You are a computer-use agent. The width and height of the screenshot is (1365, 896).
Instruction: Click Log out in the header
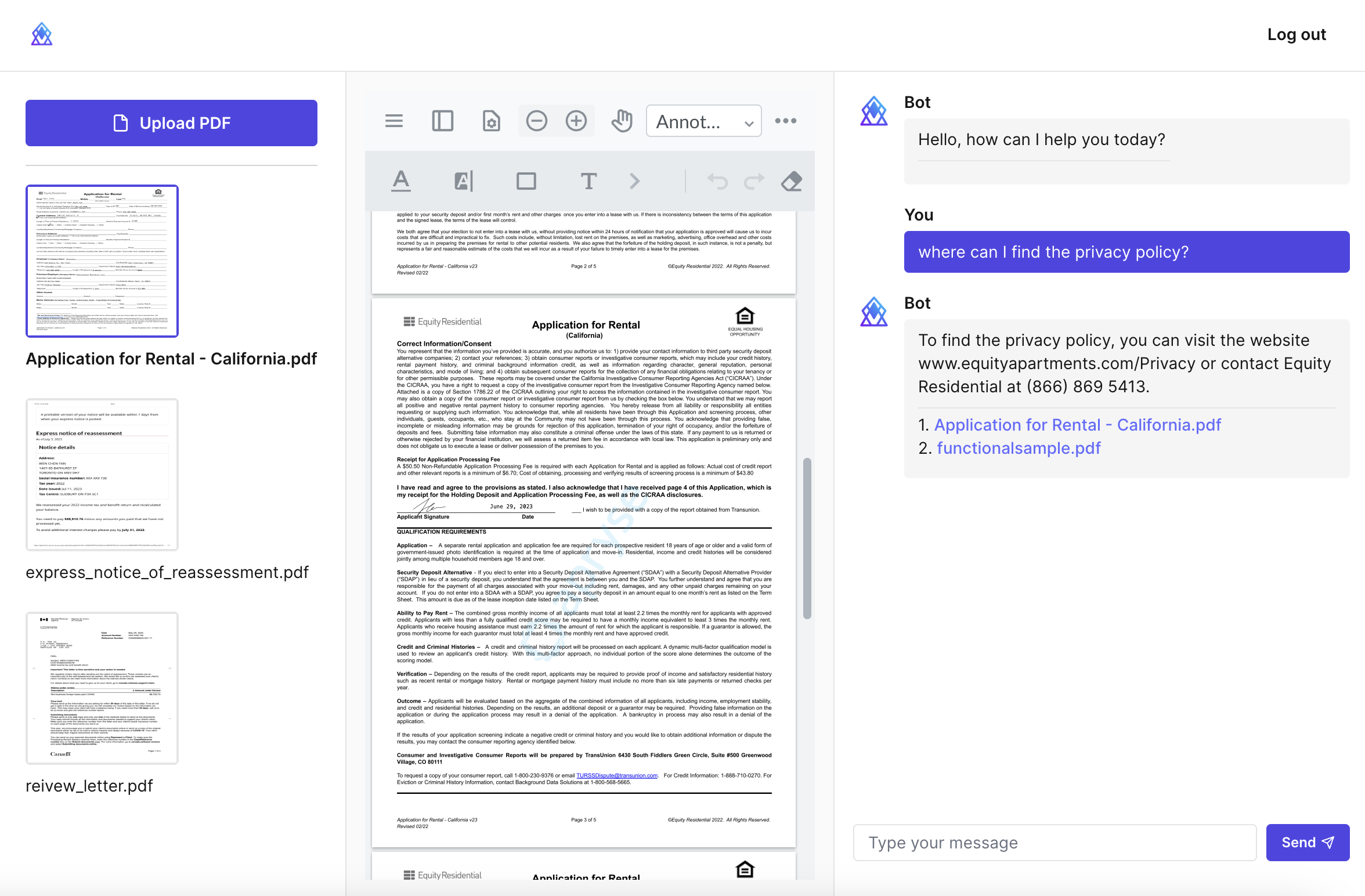pyautogui.click(x=1296, y=35)
